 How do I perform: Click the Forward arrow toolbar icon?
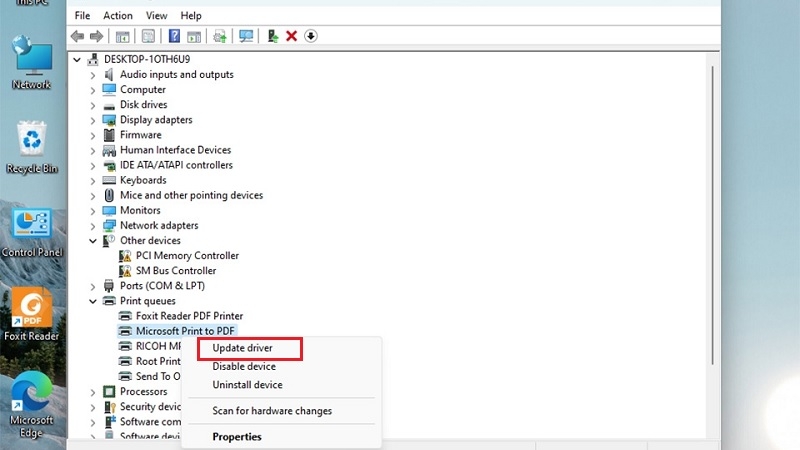[x=96, y=36]
